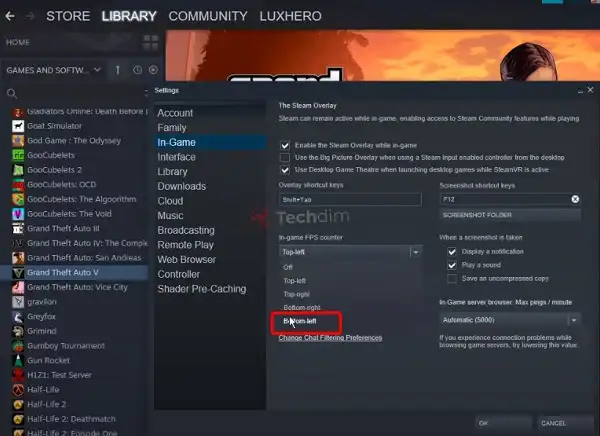Choose Bottom-right in the FPS counter list
The height and width of the screenshot is (436, 600).
click(x=302, y=307)
